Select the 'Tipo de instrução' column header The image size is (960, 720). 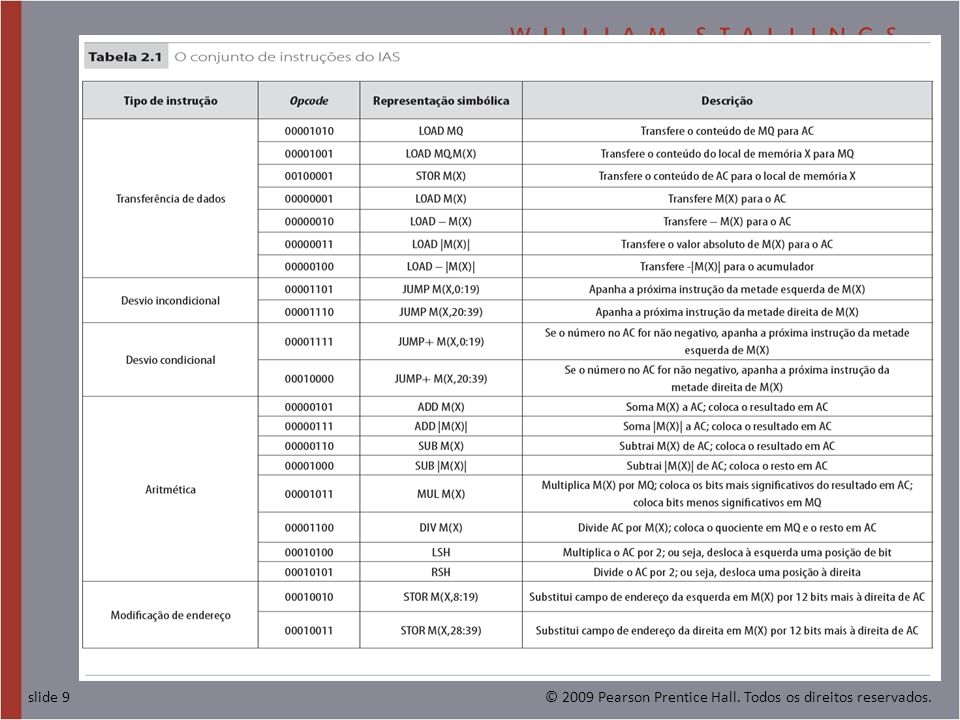(x=170, y=100)
